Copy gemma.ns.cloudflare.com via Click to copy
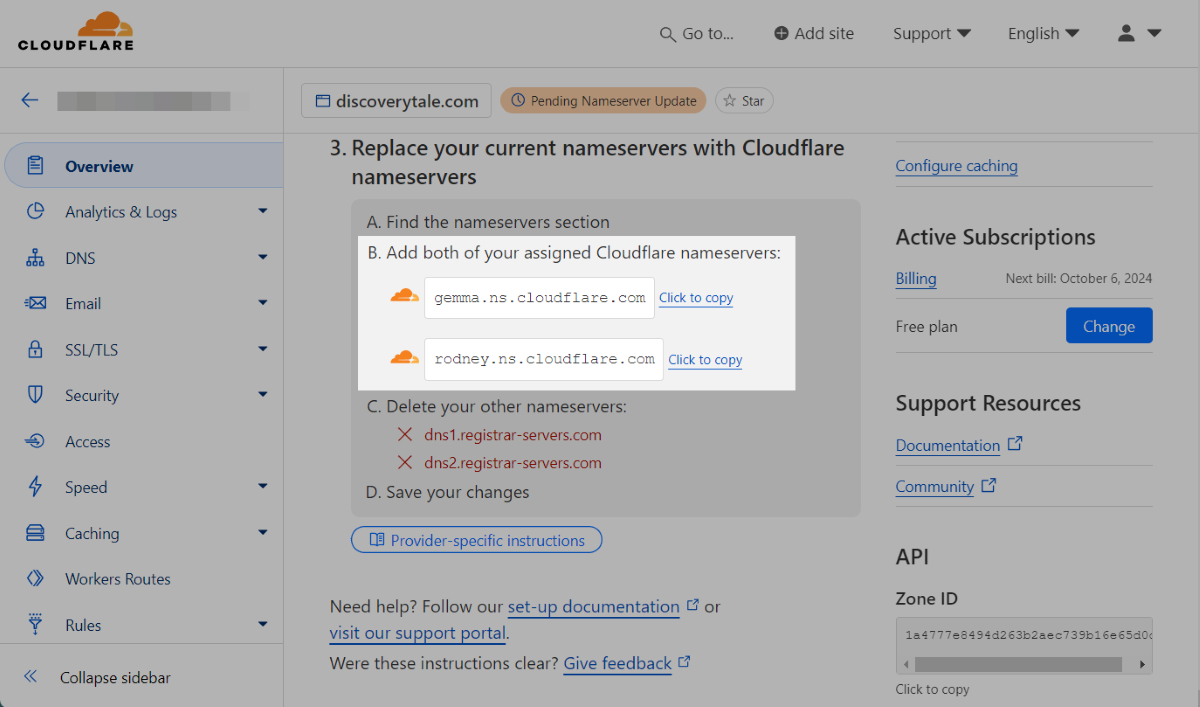Screen dimensions: 1200x707 click(x=696, y=298)
